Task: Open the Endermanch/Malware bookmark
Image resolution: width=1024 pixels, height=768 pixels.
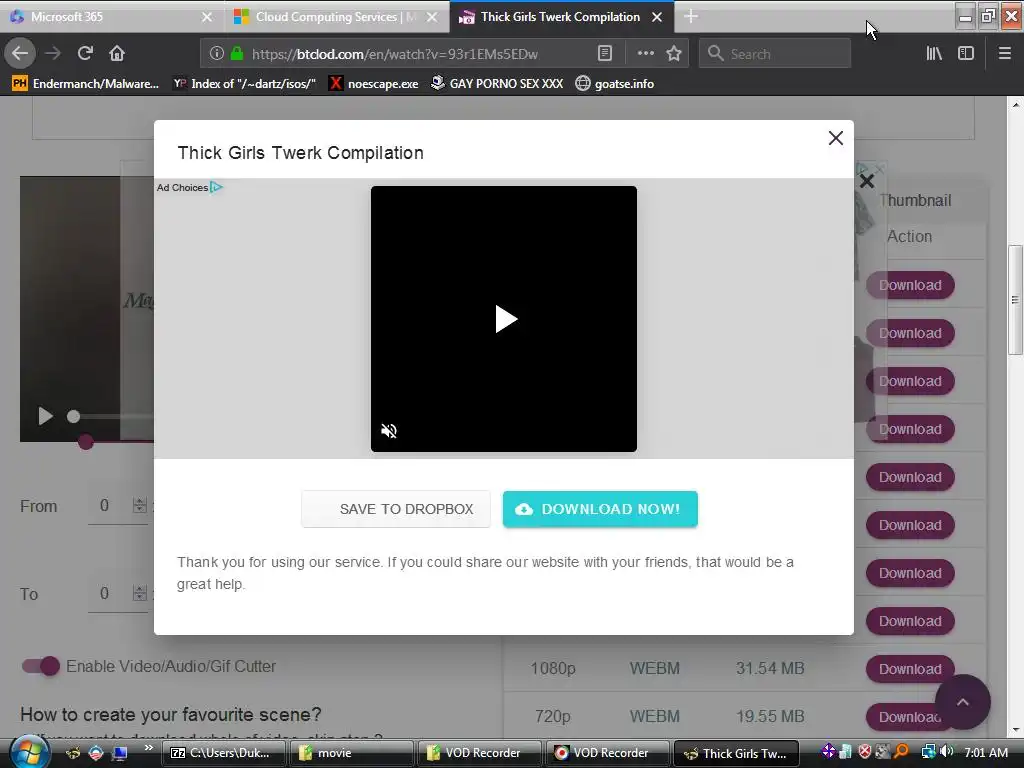Action: coord(86,84)
